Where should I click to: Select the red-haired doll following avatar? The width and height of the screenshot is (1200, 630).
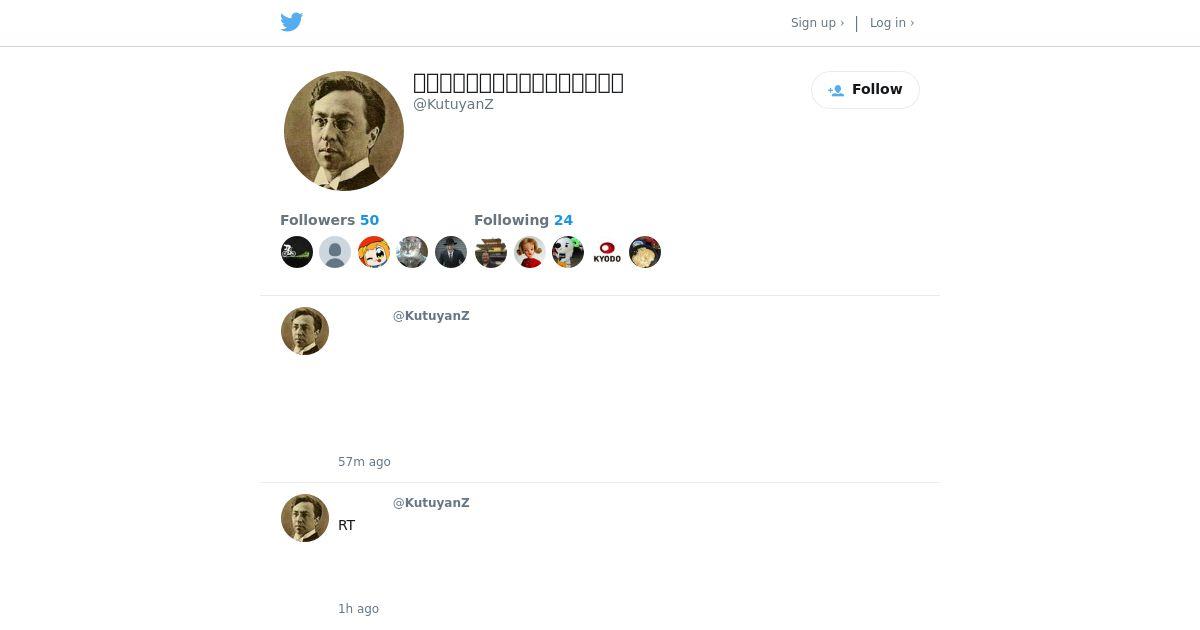(529, 252)
